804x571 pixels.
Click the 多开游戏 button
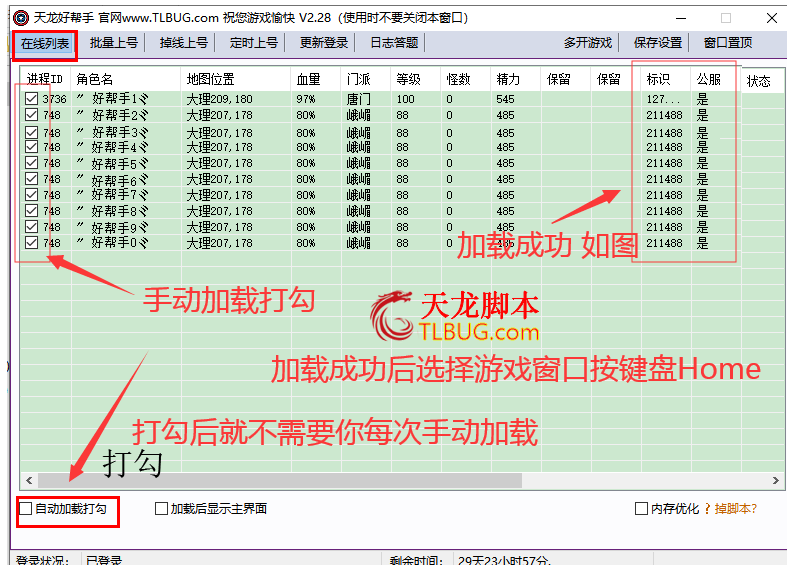(x=588, y=43)
